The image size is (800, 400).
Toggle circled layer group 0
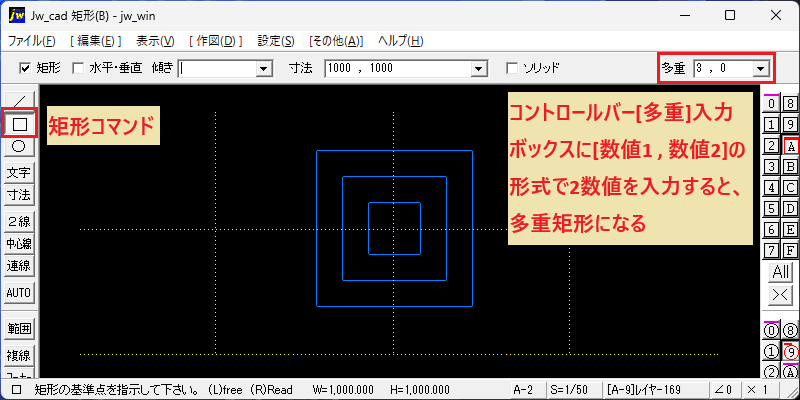click(x=771, y=331)
